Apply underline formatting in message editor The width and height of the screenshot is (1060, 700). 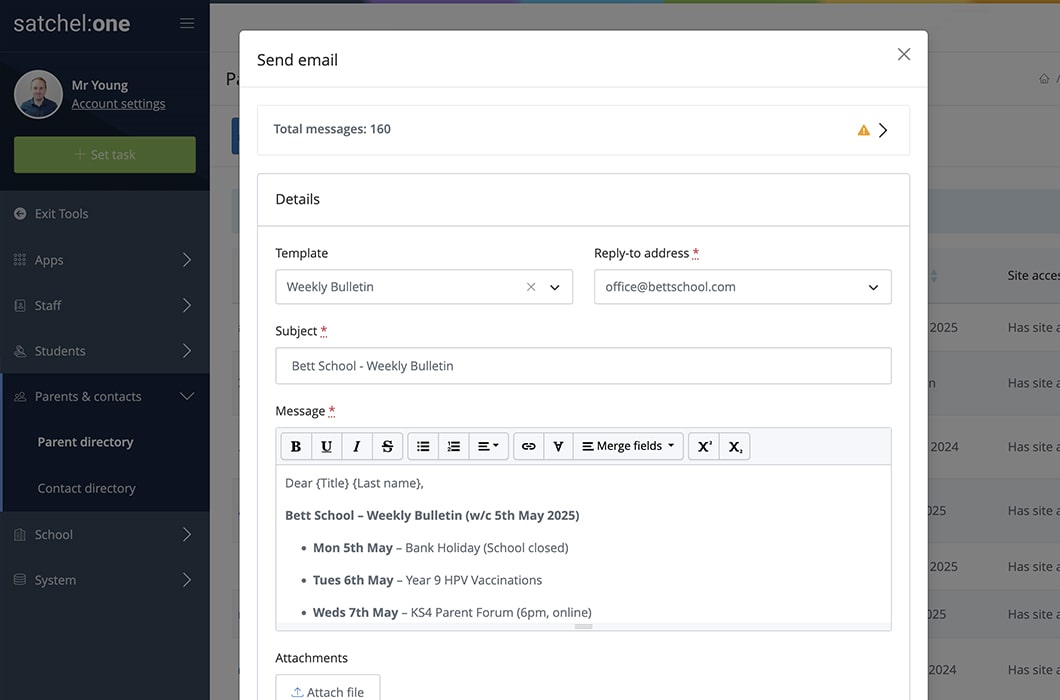tap(326, 446)
